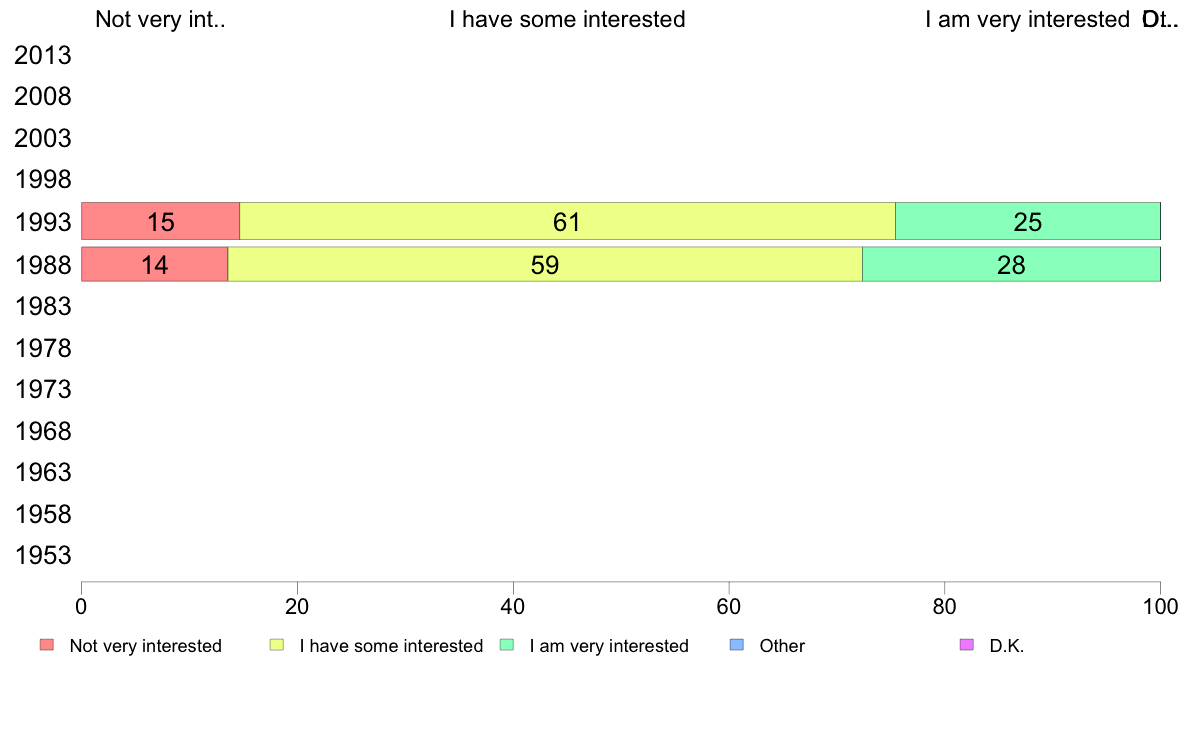The height and width of the screenshot is (736, 1188).
Task: Click the red Not very interested legend swatch
Action: pyautogui.click(x=47, y=645)
